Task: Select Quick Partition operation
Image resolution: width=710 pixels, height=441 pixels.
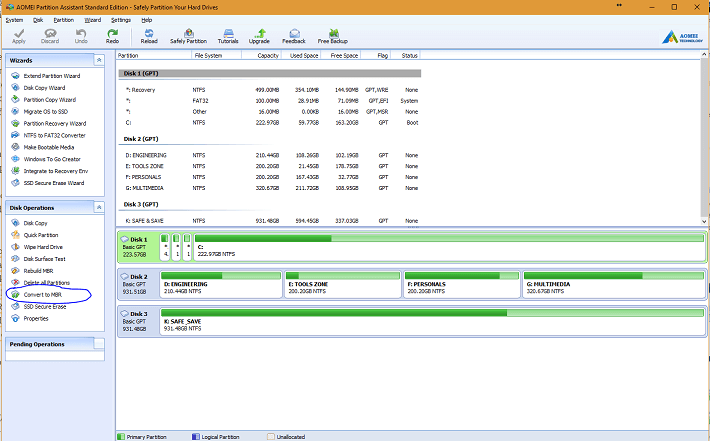Action: pos(41,235)
